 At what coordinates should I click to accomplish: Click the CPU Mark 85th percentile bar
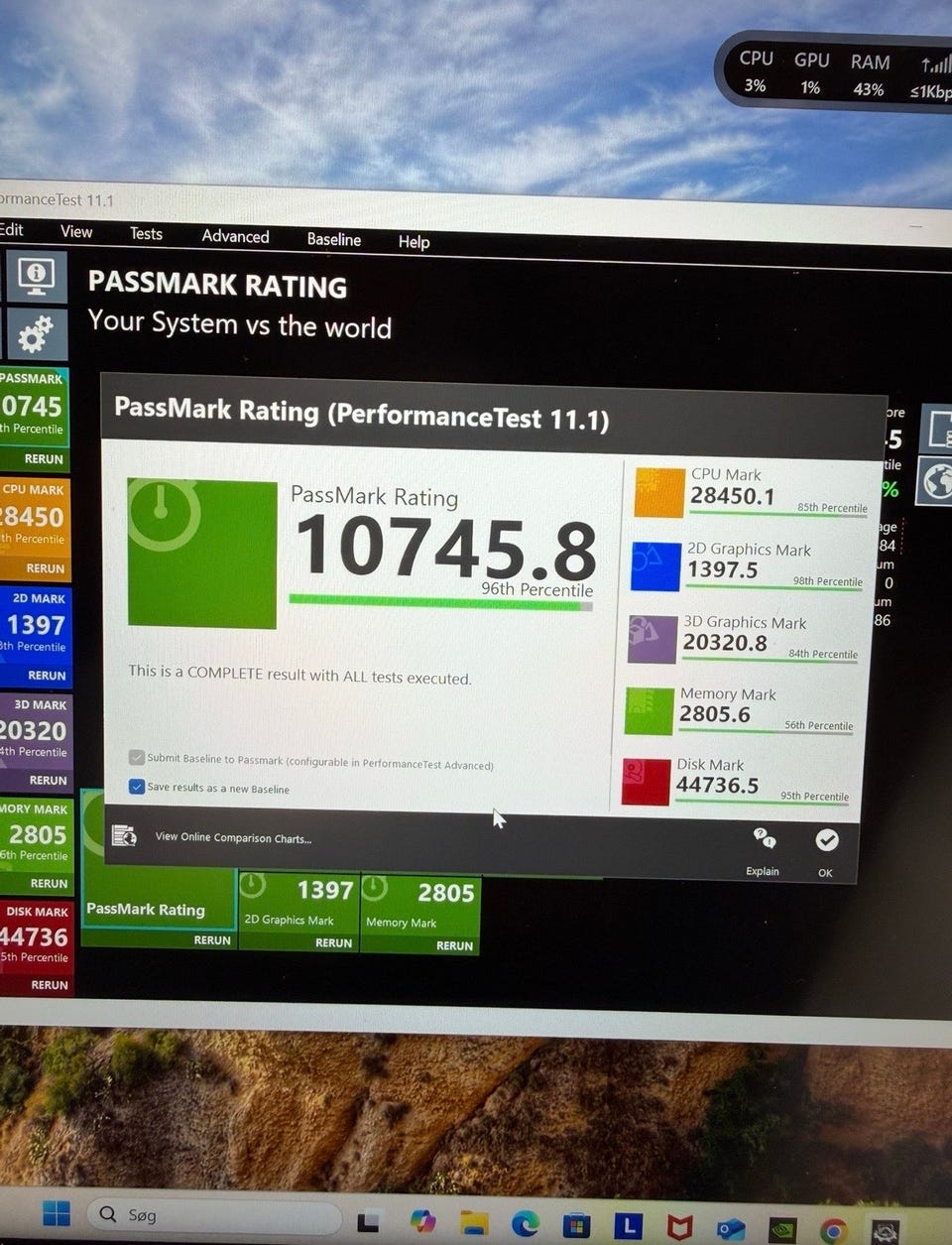click(x=778, y=515)
